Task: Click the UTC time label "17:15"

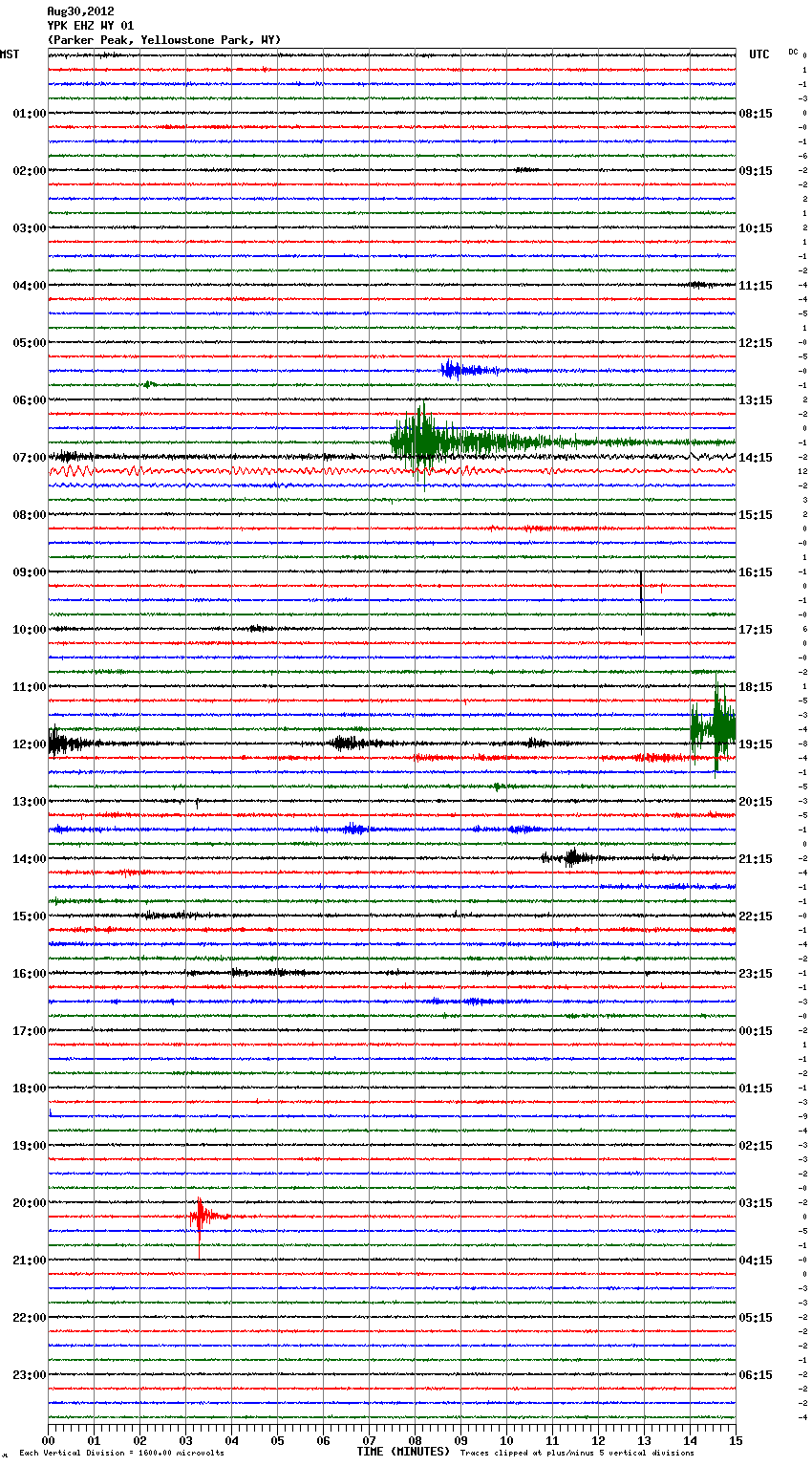Action: (x=756, y=630)
